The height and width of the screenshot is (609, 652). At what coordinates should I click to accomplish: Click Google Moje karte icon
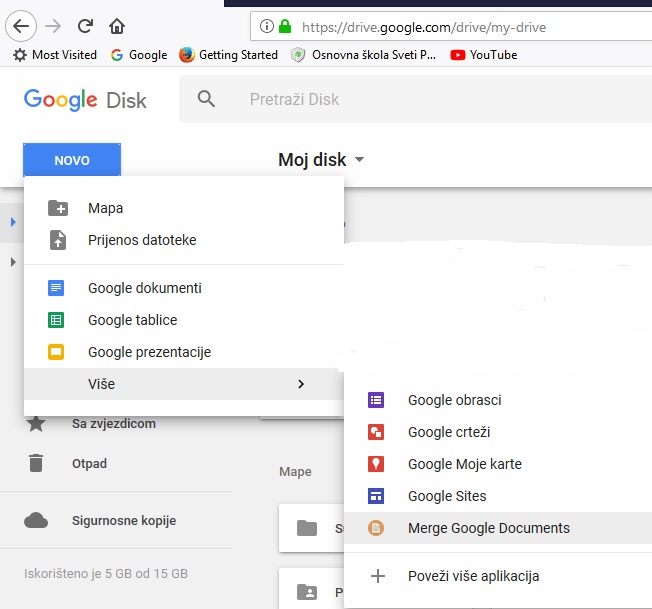[376, 464]
